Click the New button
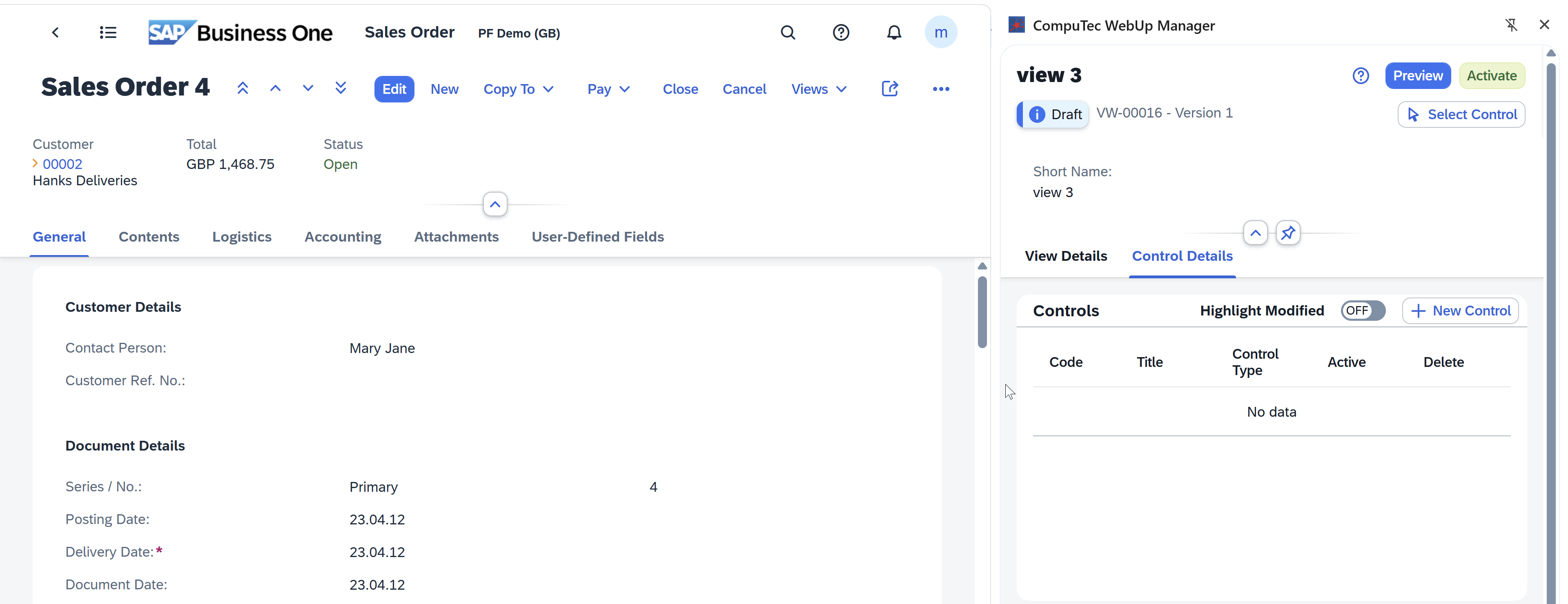 pyautogui.click(x=444, y=89)
